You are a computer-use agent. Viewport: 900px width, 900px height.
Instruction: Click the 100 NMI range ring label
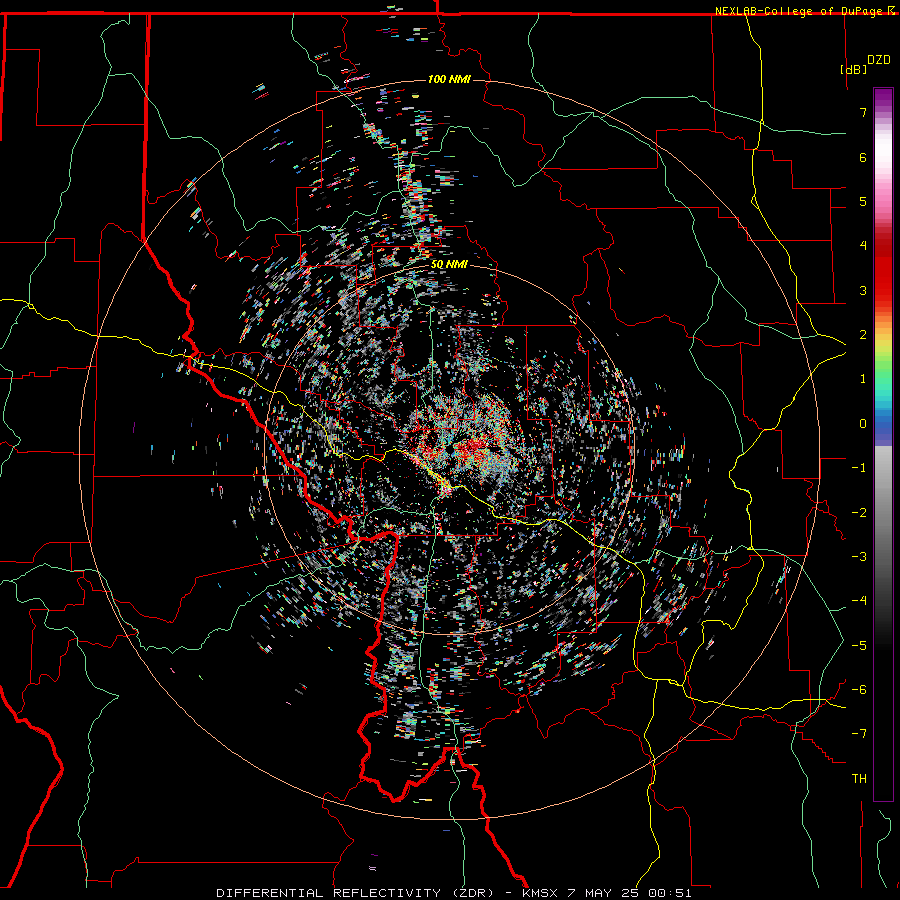[x=449, y=79]
